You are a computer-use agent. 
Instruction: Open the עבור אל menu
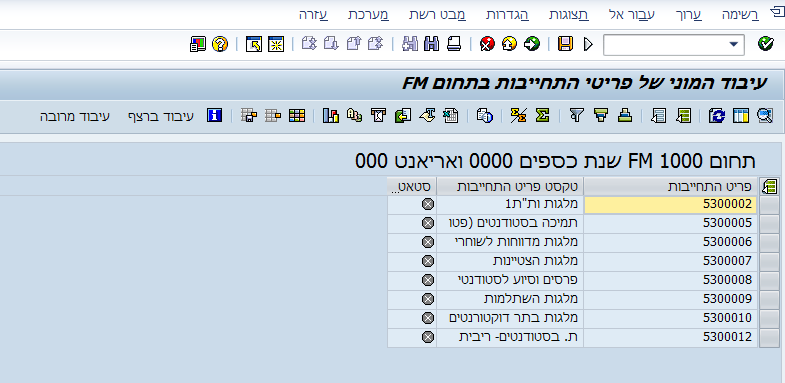632,15
